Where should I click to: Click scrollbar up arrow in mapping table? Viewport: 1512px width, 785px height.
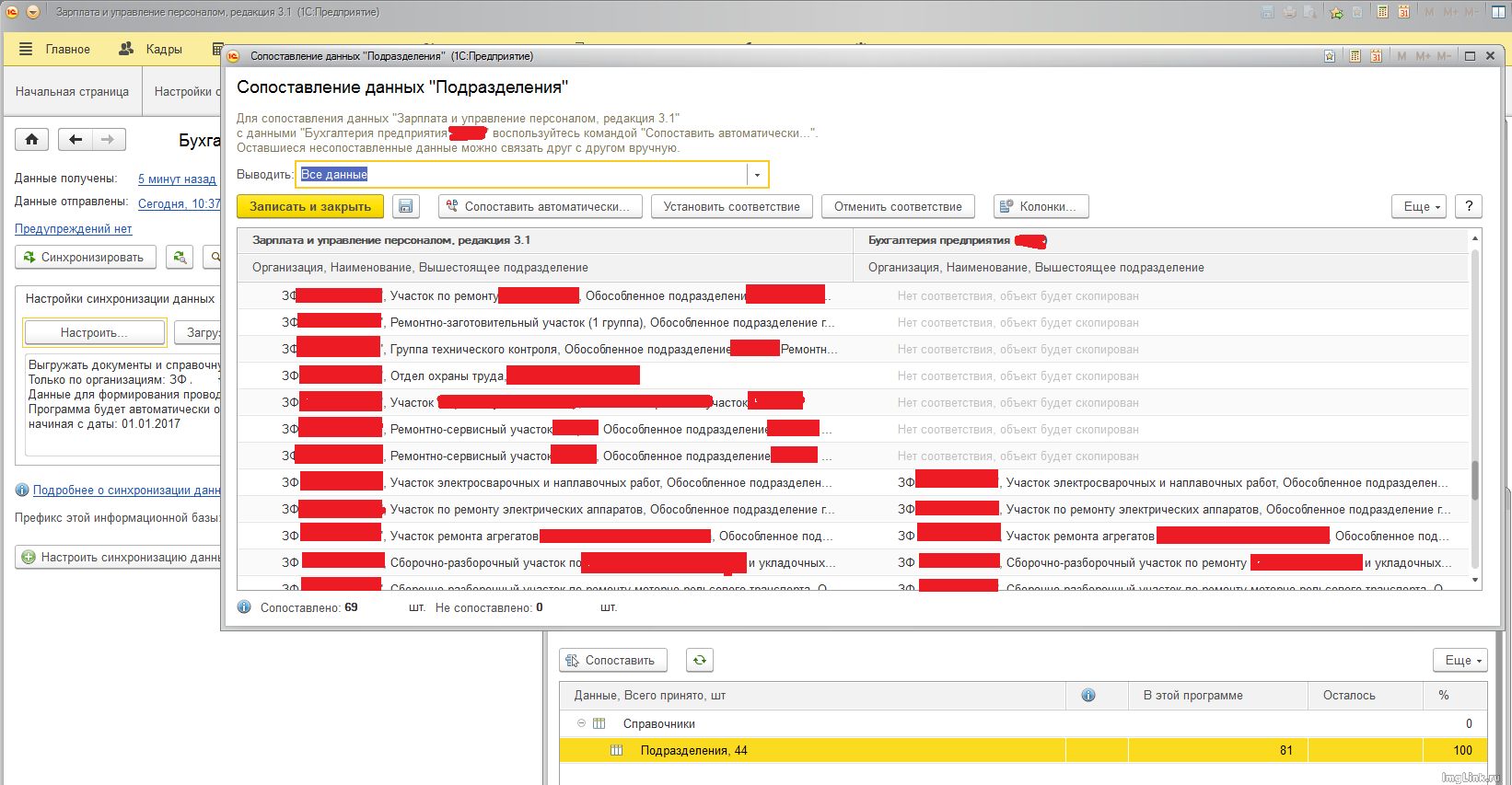1475,238
